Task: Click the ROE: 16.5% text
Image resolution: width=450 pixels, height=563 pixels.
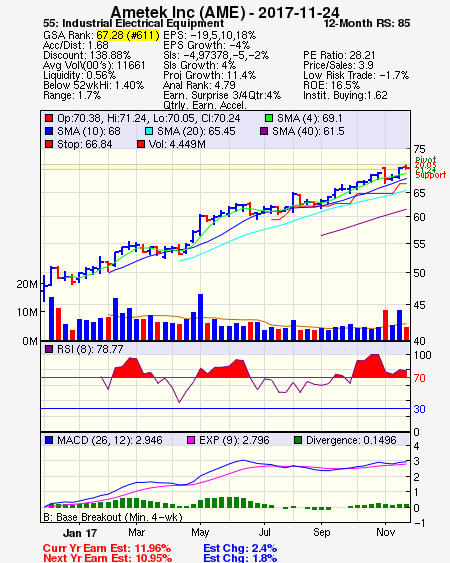Action: click(x=331, y=85)
